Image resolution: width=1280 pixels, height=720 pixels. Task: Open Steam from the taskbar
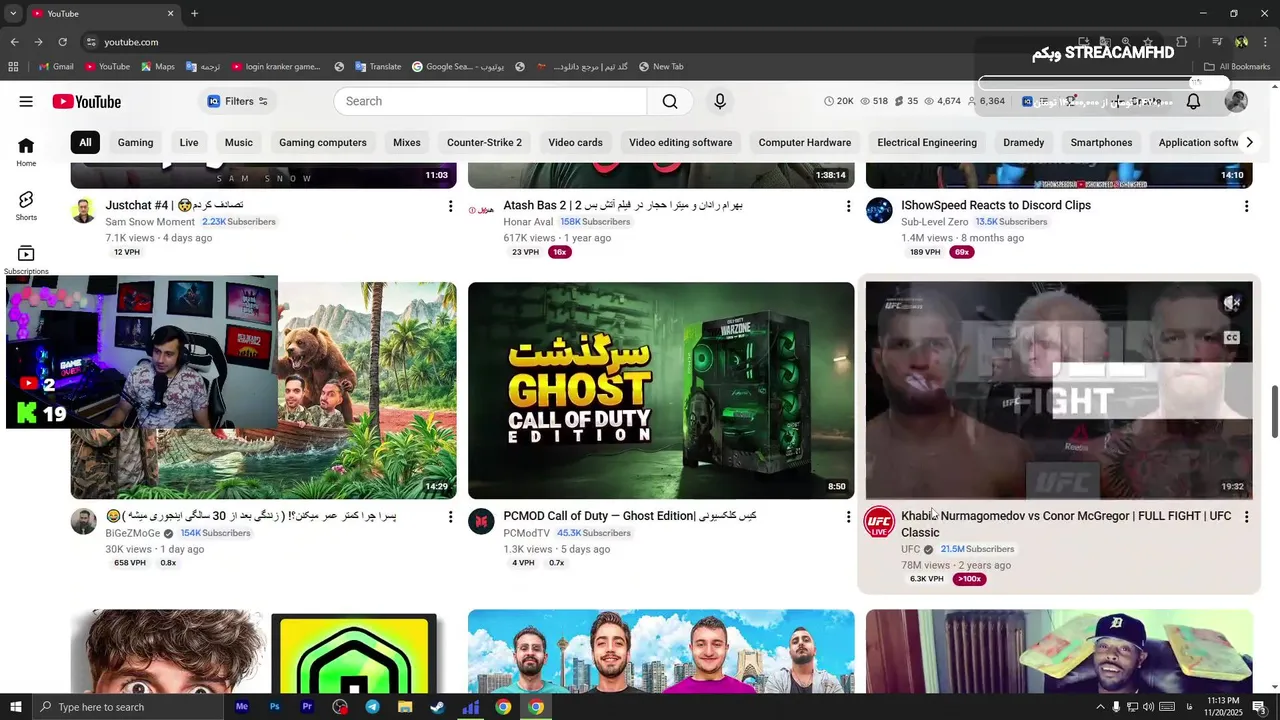click(437, 707)
